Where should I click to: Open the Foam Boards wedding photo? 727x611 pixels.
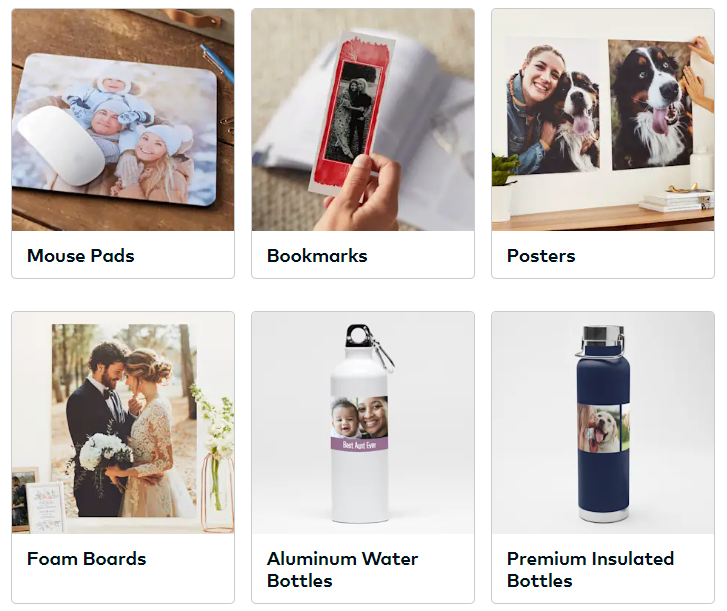123,422
